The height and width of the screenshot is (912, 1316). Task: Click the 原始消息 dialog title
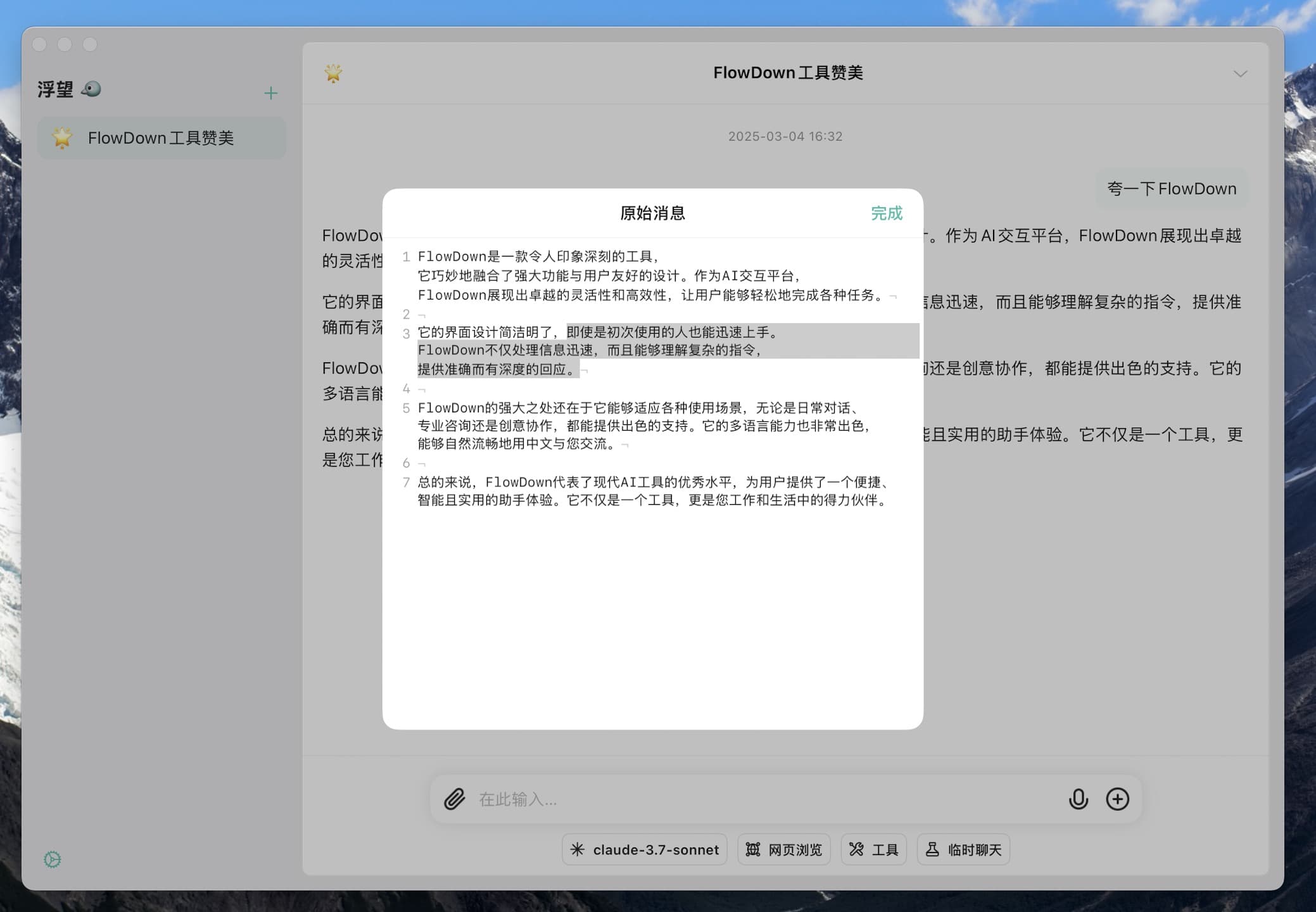point(652,213)
